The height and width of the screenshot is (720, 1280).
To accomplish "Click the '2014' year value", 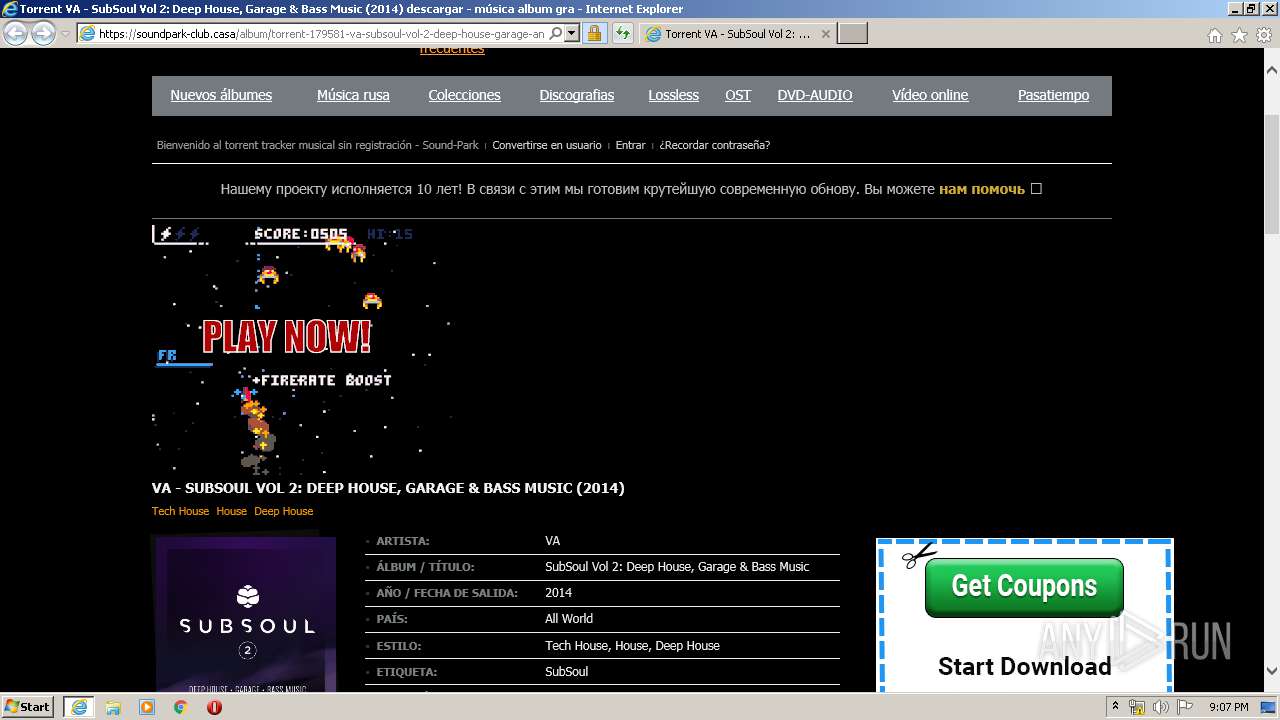I will click(558, 592).
